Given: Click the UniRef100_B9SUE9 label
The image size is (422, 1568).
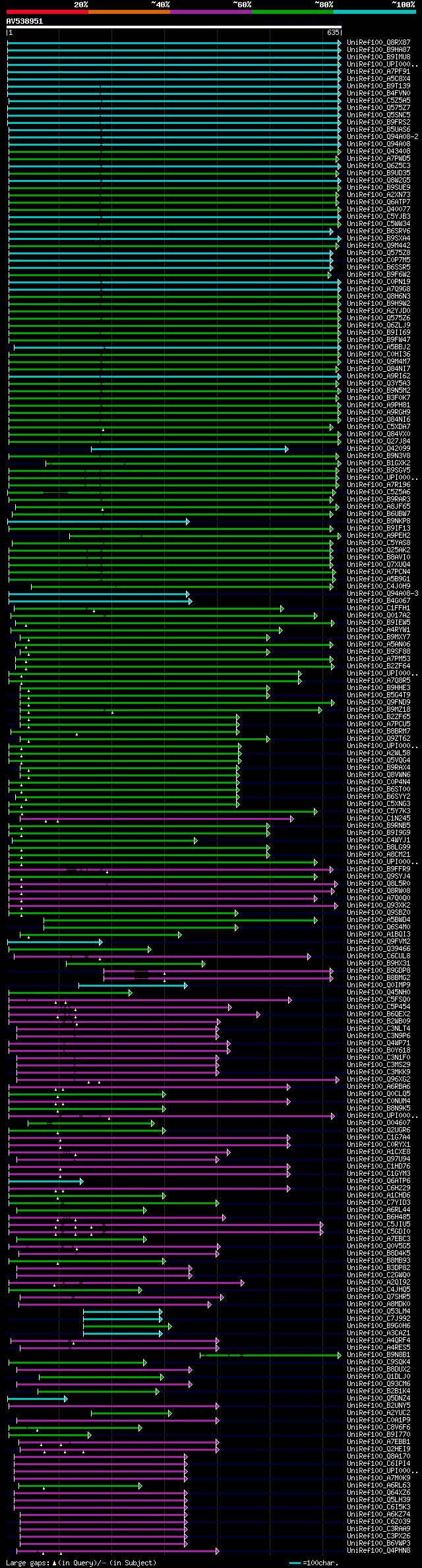Looking at the screenshot, I should 378,188.
